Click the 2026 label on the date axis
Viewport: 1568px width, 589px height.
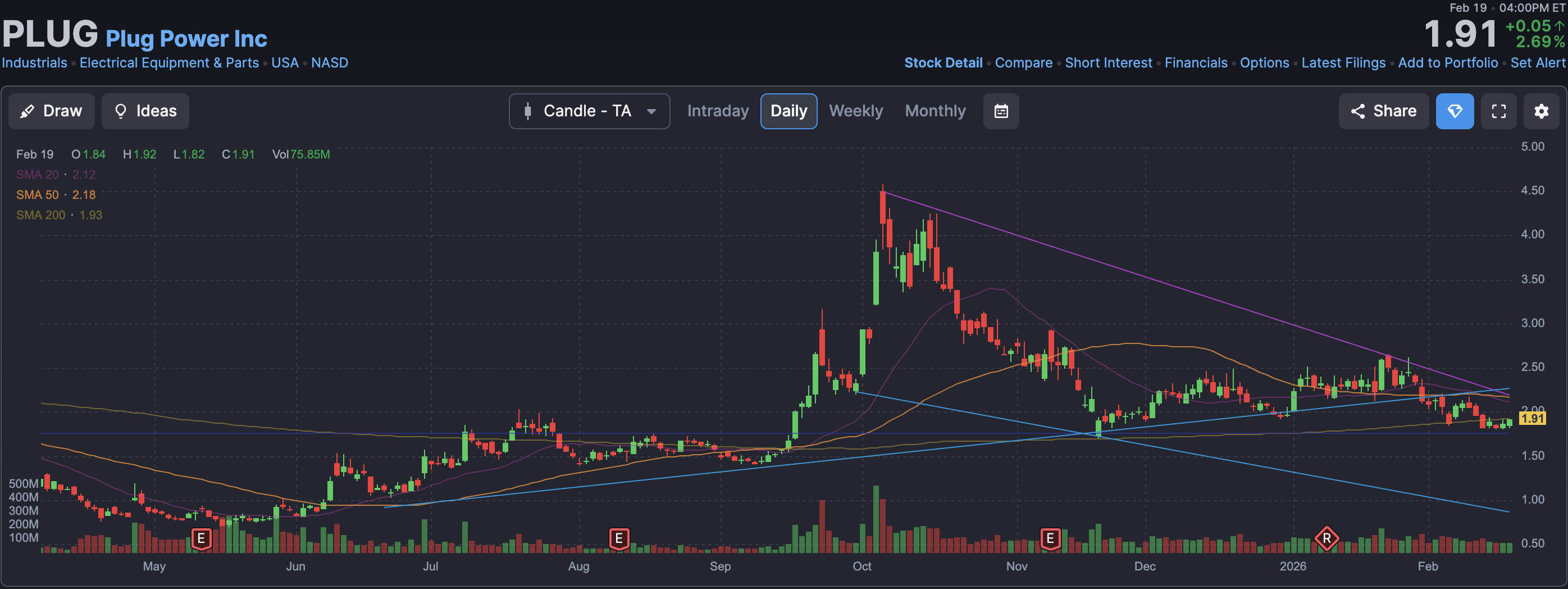(1293, 567)
